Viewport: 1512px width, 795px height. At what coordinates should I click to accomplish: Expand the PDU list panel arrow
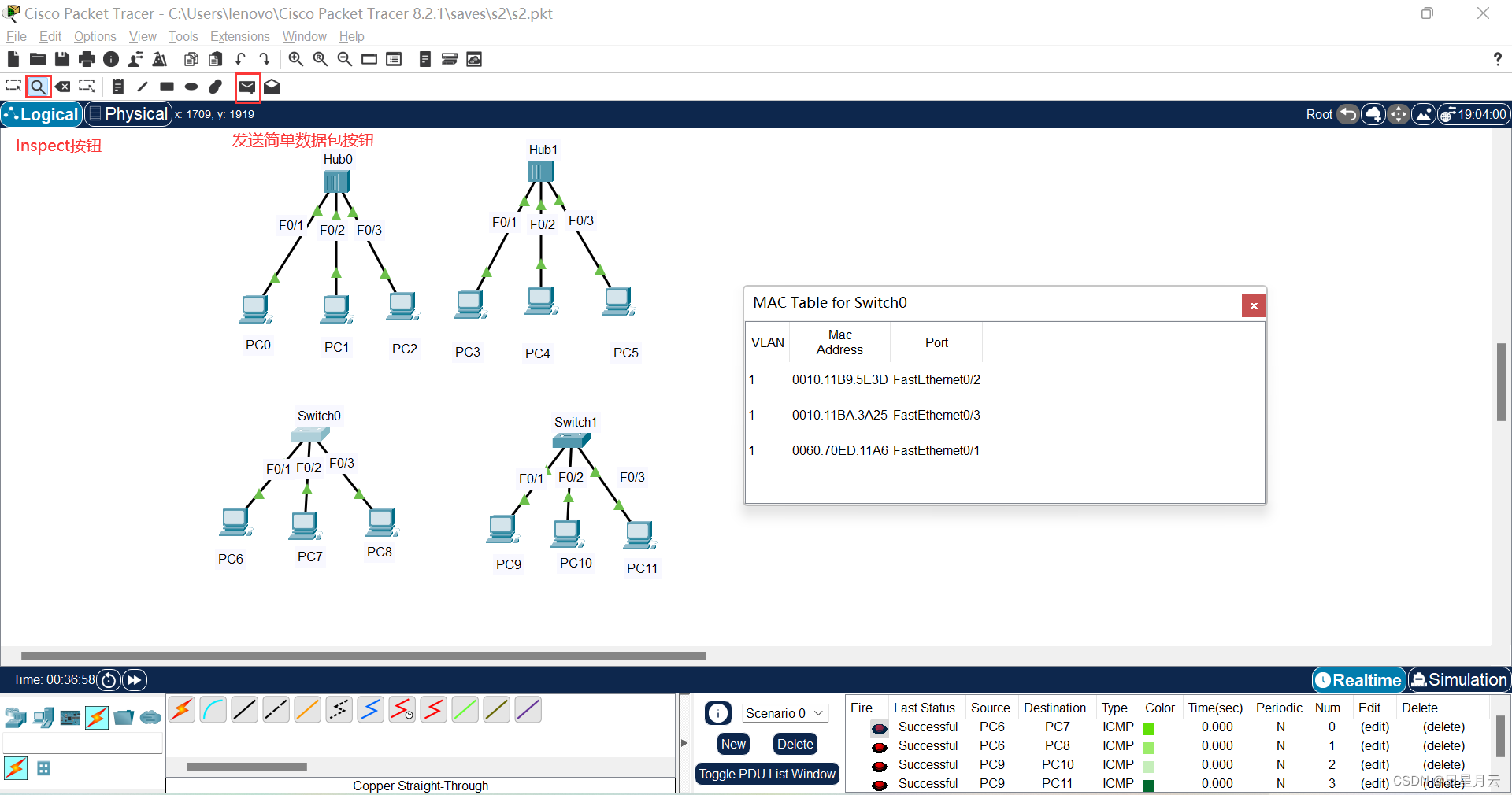pyautogui.click(x=684, y=743)
